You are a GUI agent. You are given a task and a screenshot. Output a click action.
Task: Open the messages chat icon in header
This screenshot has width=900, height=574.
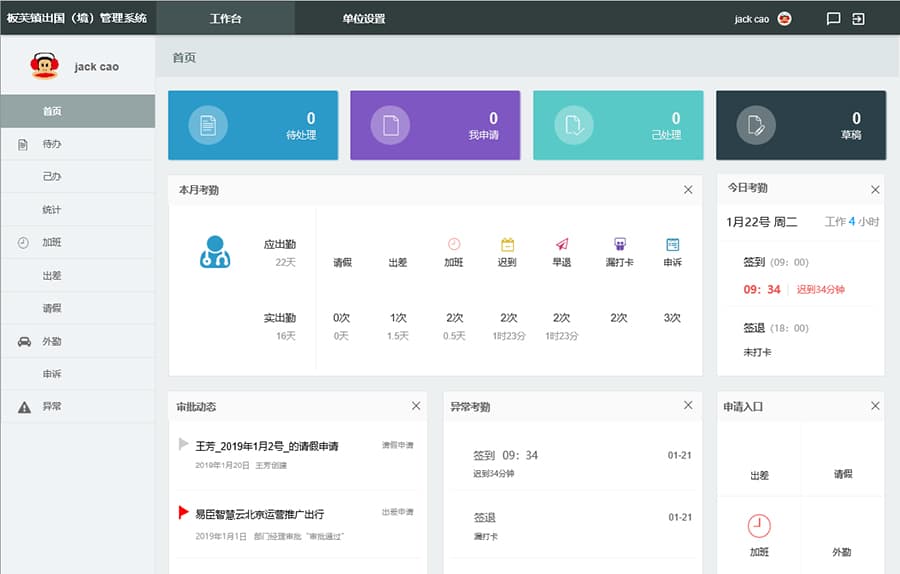(833, 18)
